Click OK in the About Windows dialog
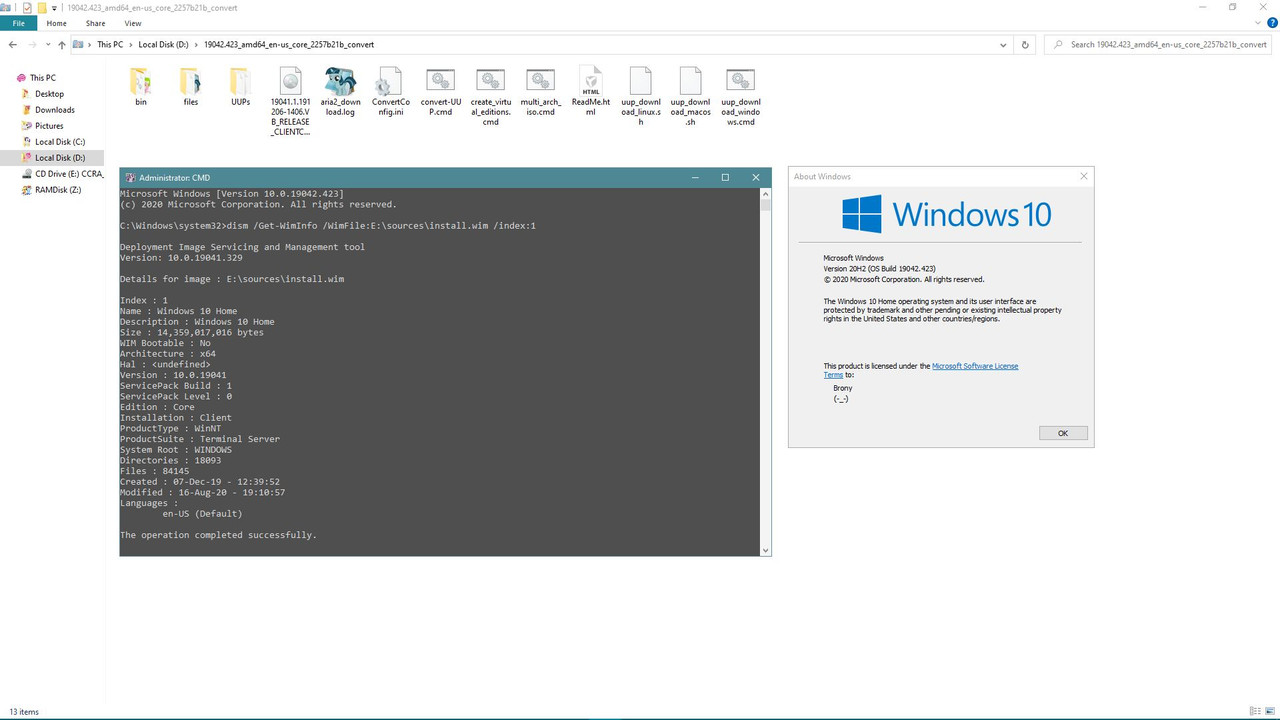The image size is (1280, 720). [1063, 433]
